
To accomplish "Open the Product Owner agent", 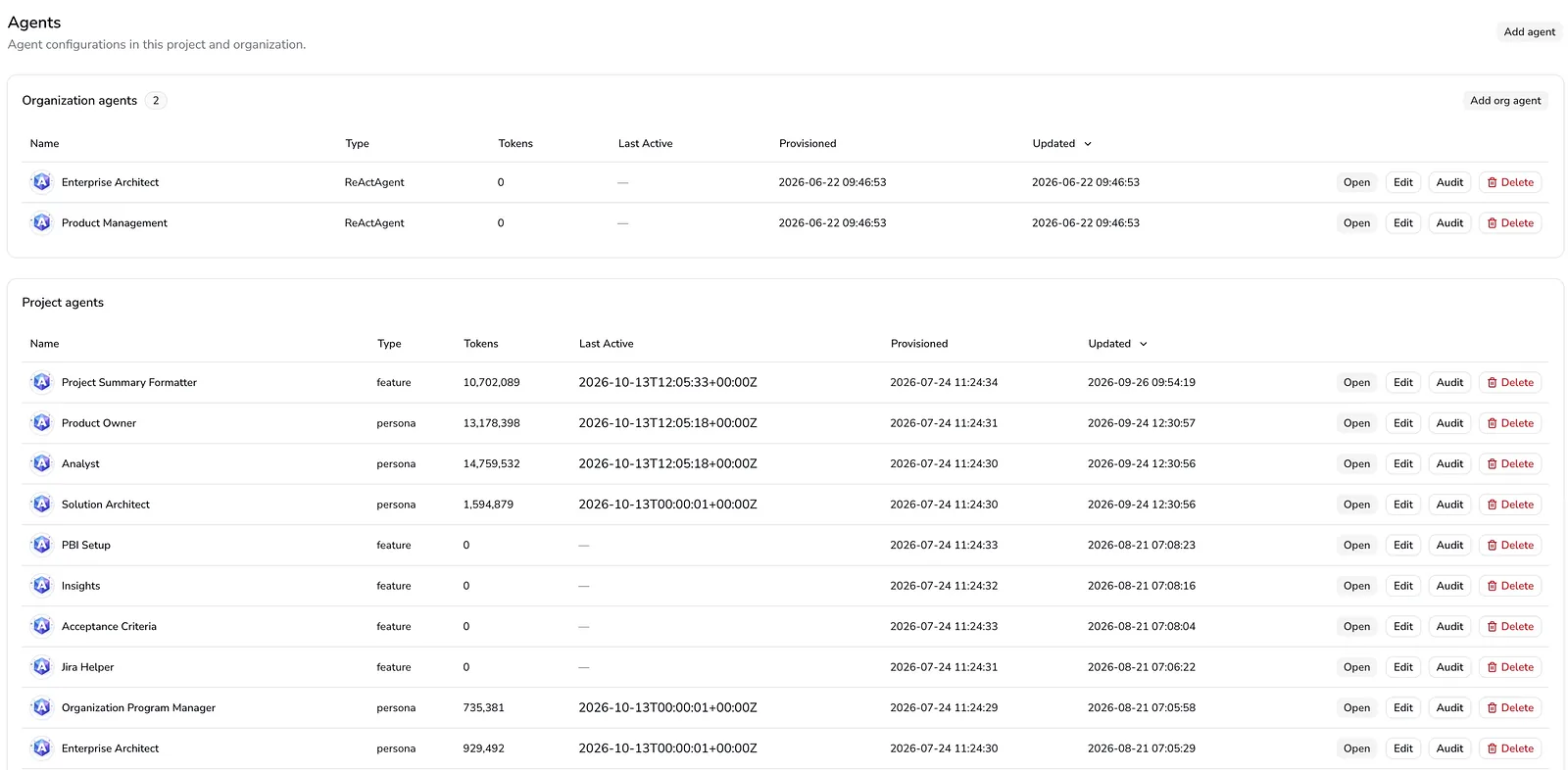I will pyautogui.click(x=1356, y=423).
